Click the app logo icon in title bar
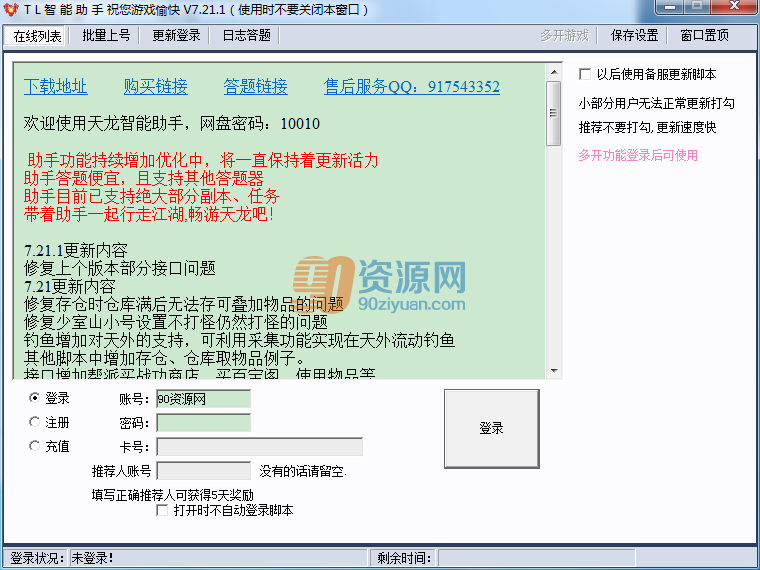 point(10,9)
